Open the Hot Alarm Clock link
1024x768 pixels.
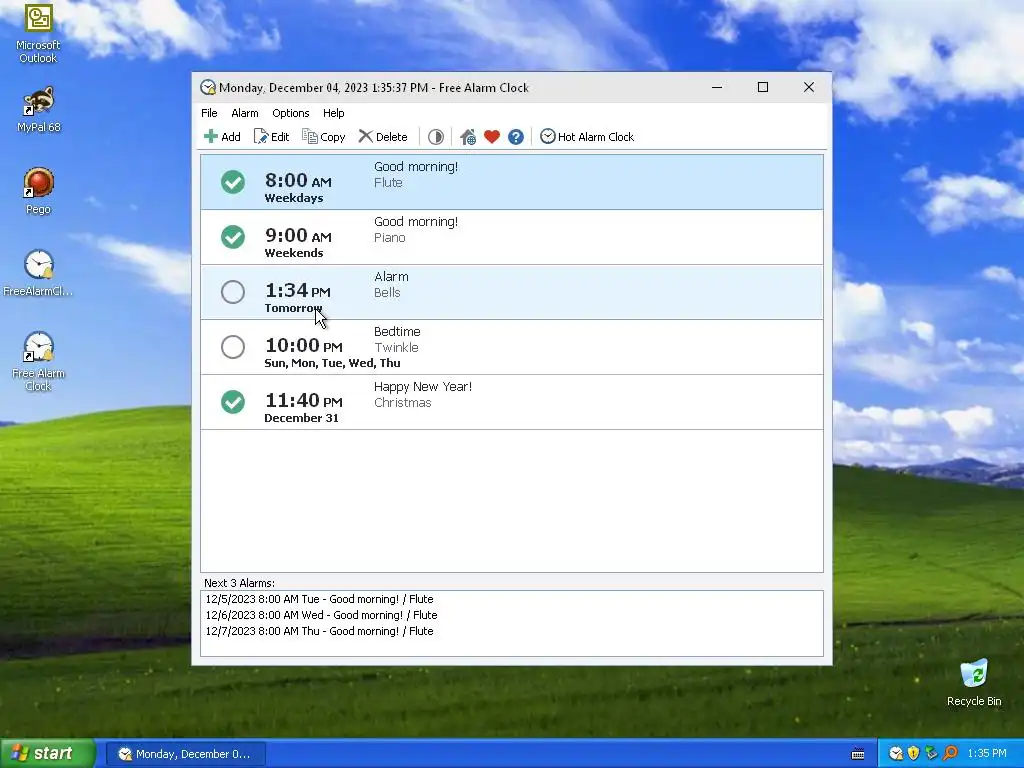[586, 136]
